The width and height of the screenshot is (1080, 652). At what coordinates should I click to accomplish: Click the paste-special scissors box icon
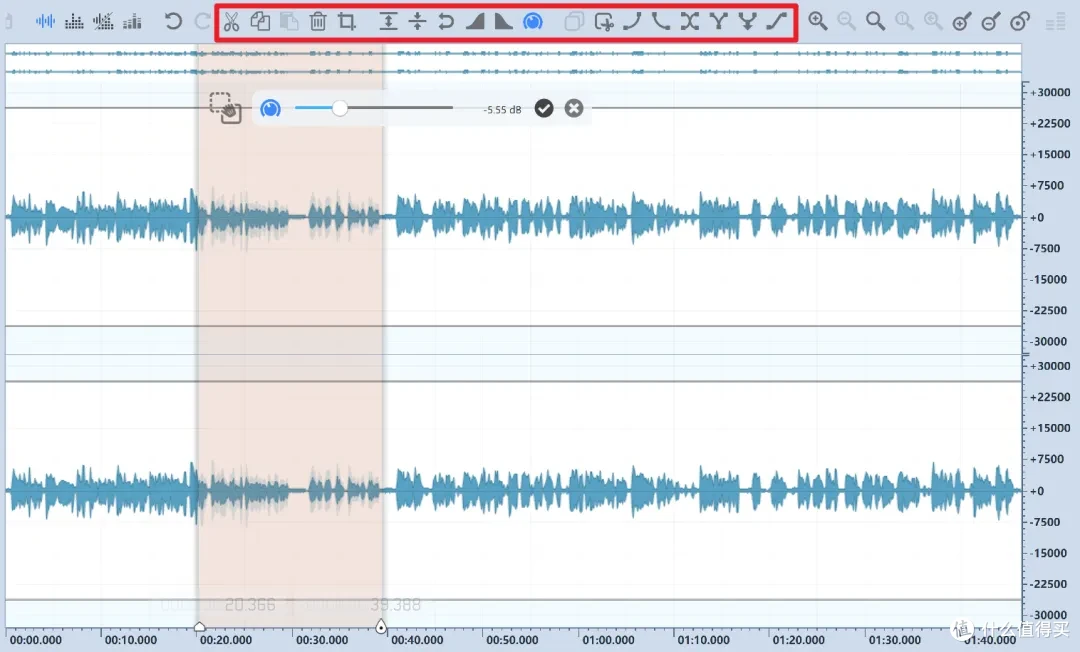coord(603,22)
